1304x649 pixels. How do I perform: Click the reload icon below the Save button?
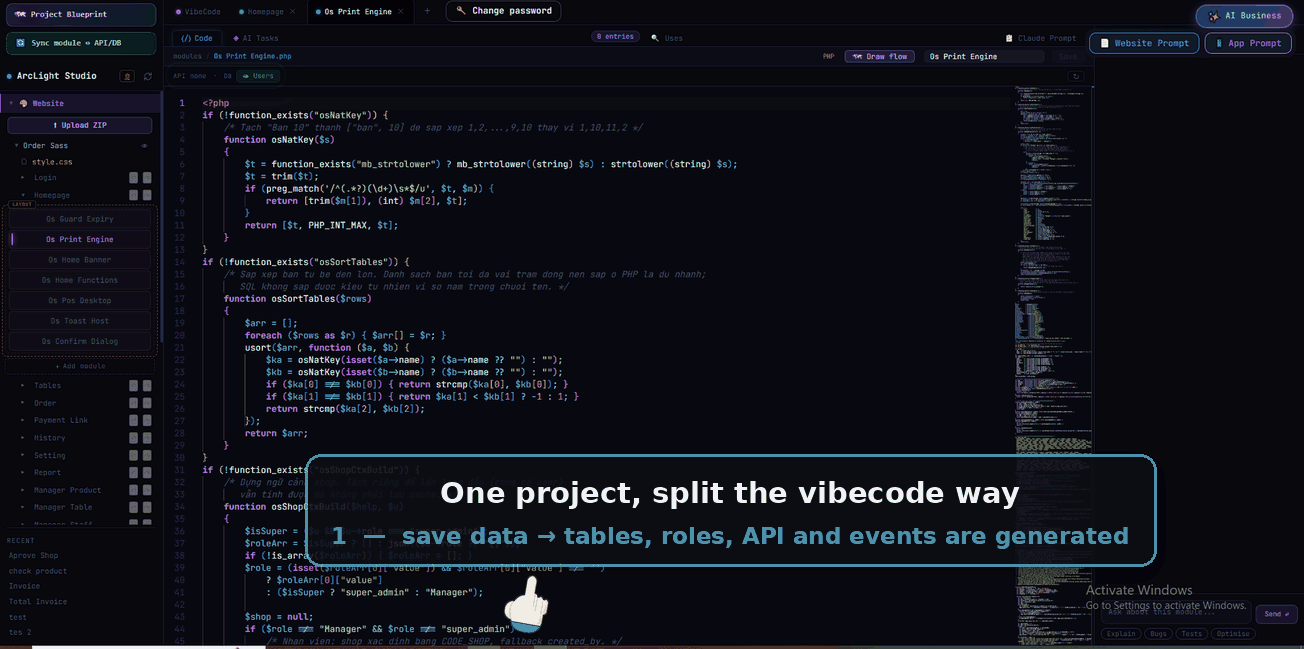pos(1076,76)
